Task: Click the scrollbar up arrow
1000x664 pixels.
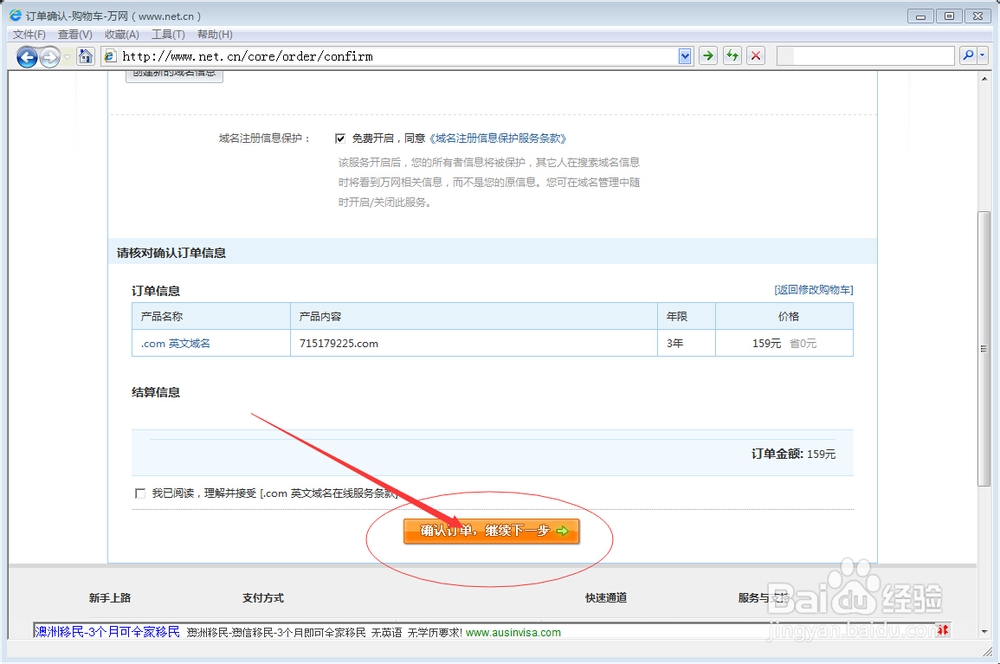Action: pos(984,78)
